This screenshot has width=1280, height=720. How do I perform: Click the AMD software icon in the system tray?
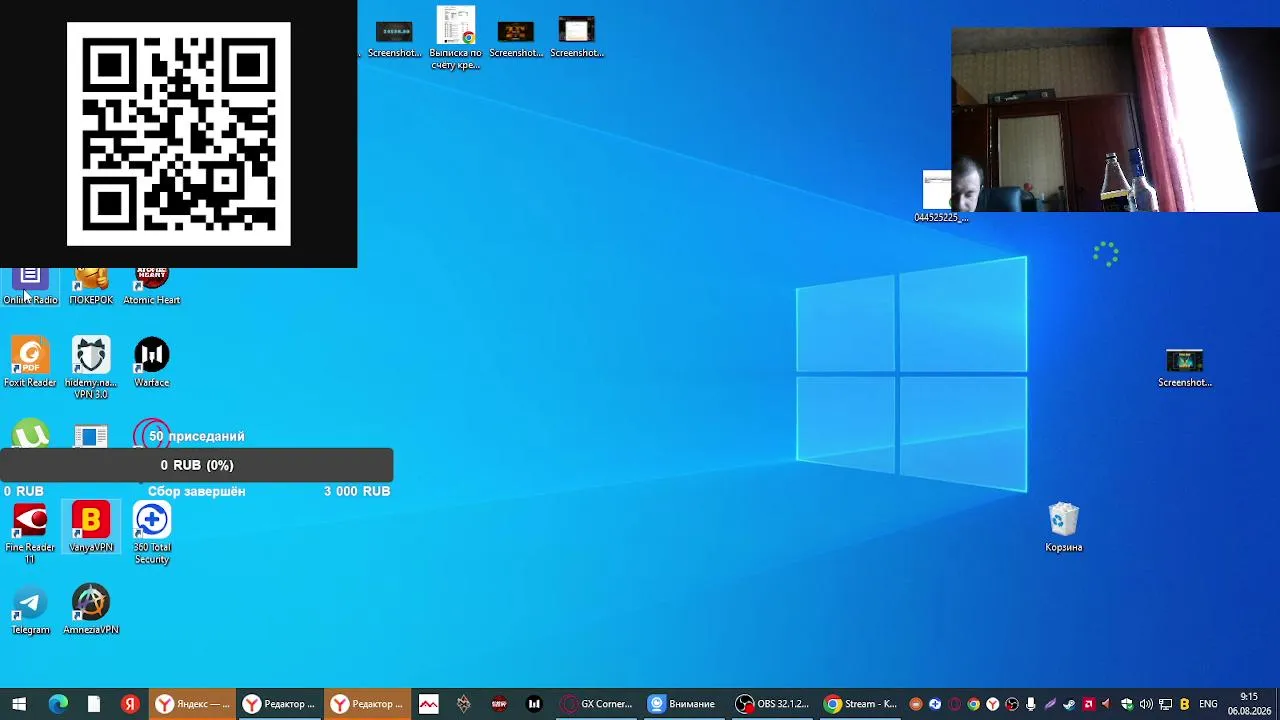pyautogui.click(x=1089, y=704)
